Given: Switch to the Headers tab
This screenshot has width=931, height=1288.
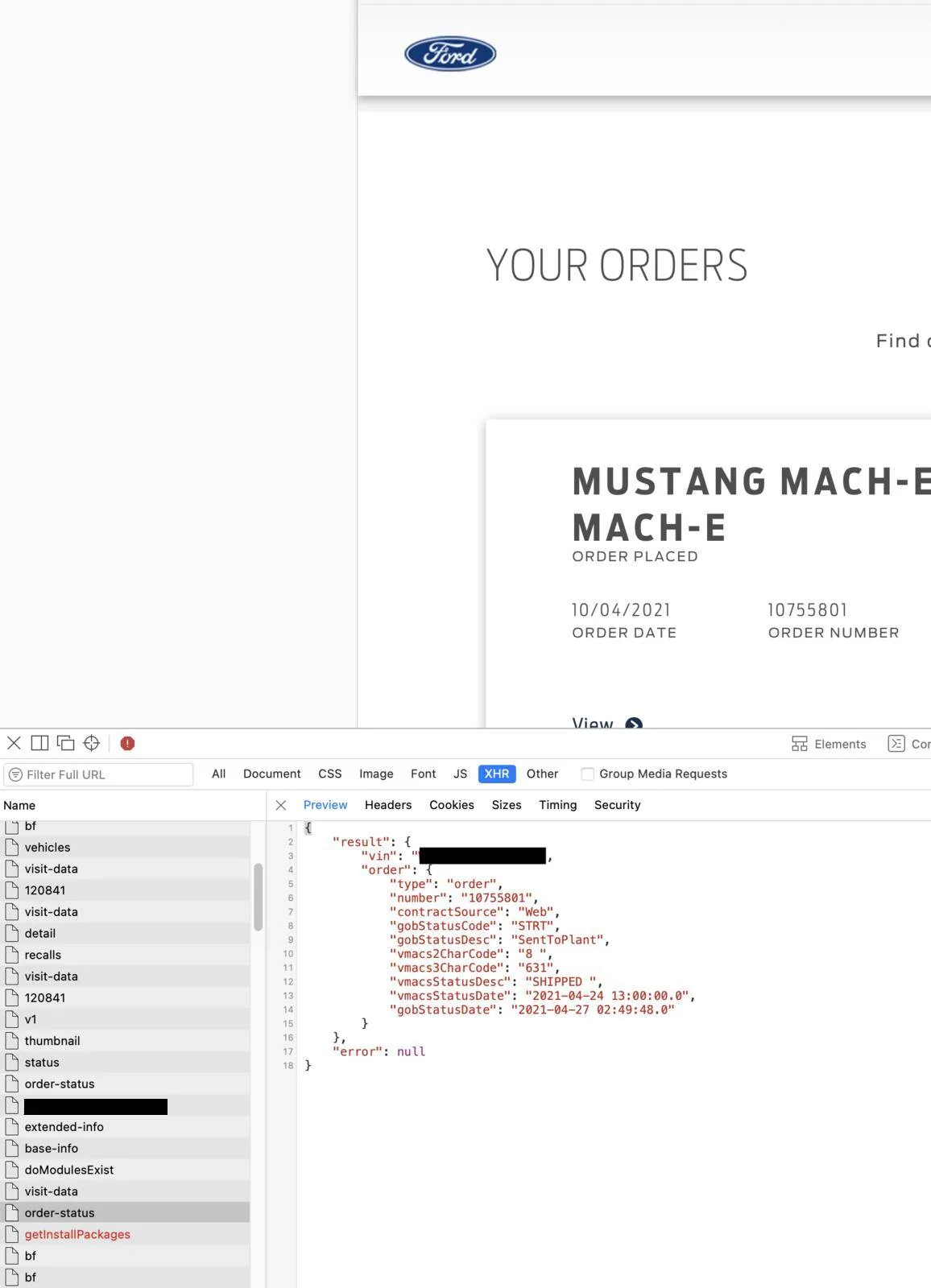Looking at the screenshot, I should click(x=388, y=805).
